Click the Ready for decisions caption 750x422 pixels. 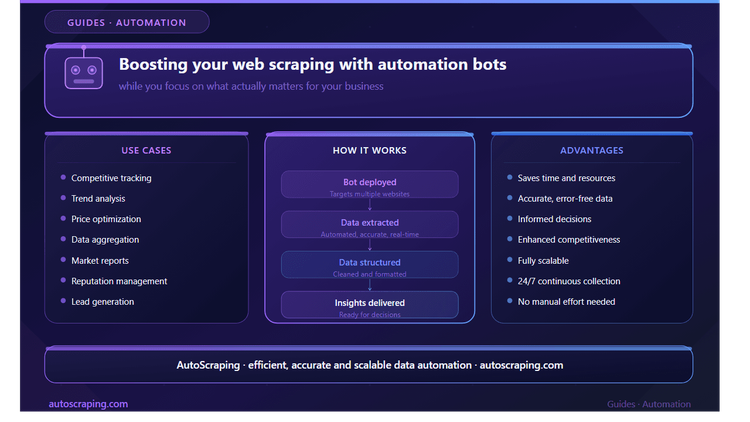[370, 314]
